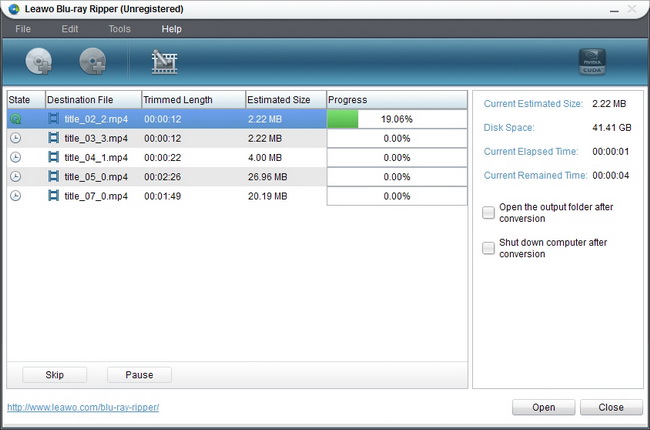Pause the conversion with the Pause button

click(x=139, y=375)
